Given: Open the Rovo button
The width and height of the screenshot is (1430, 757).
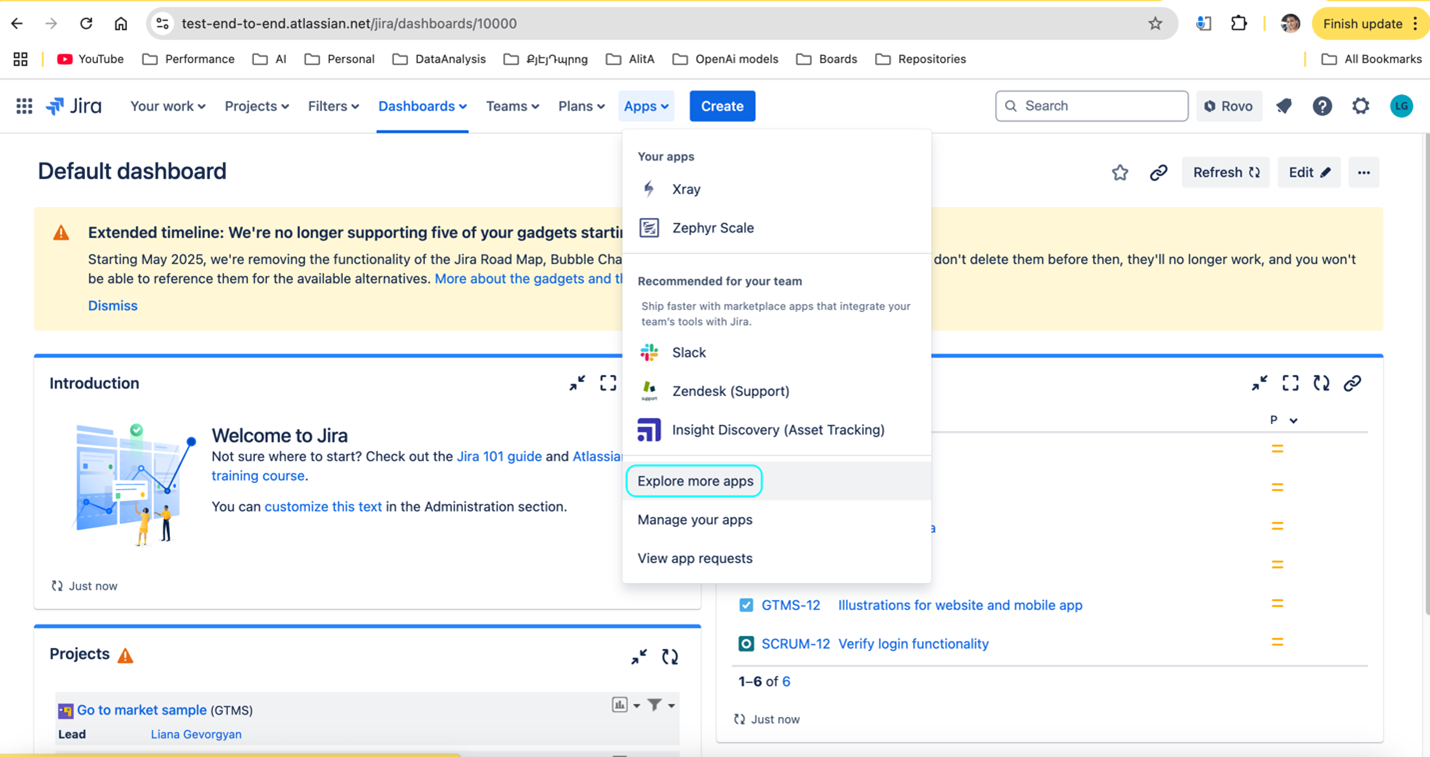Looking at the screenshot, I should pyautogui.click(x=1228, y=106).
